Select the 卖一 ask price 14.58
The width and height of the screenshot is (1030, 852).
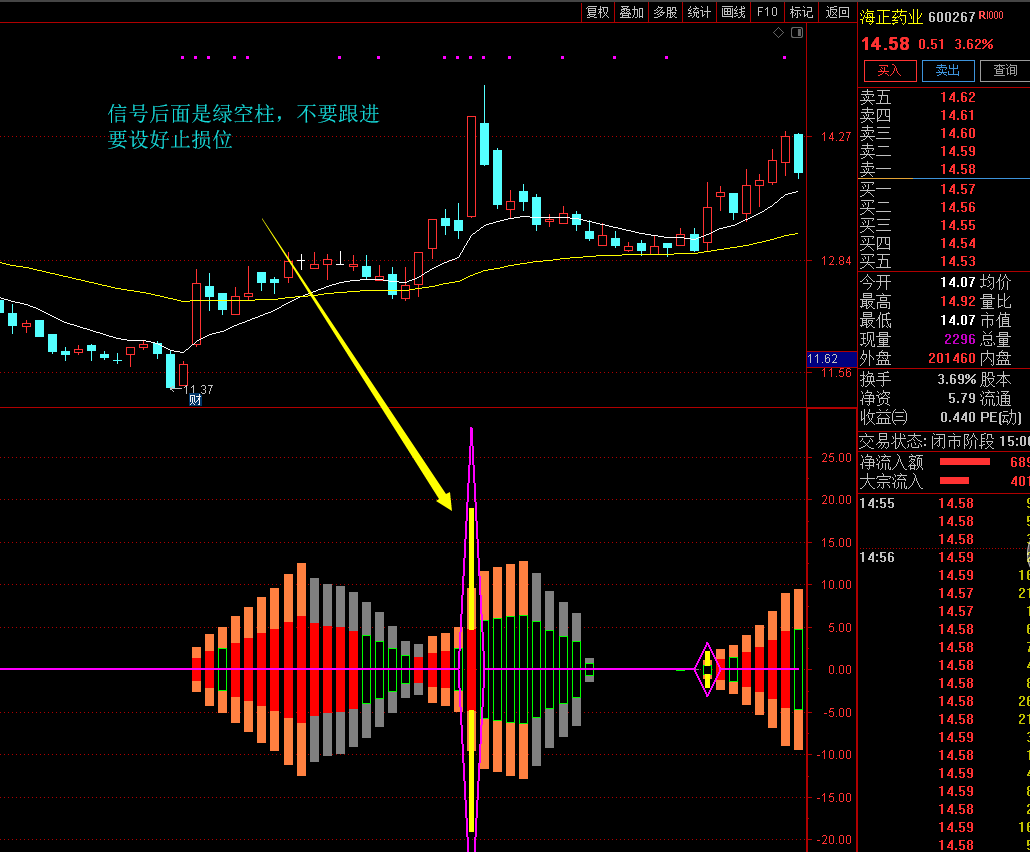tap(957, 169)
